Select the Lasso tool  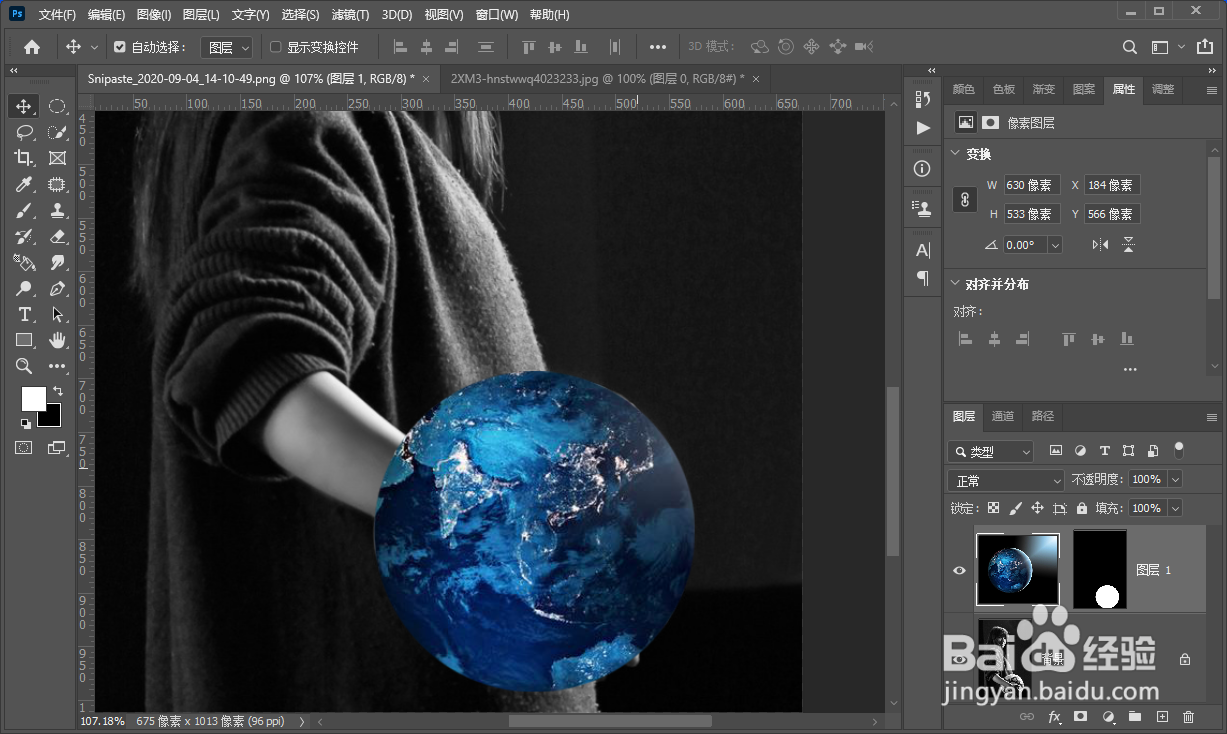coord(24,132)
